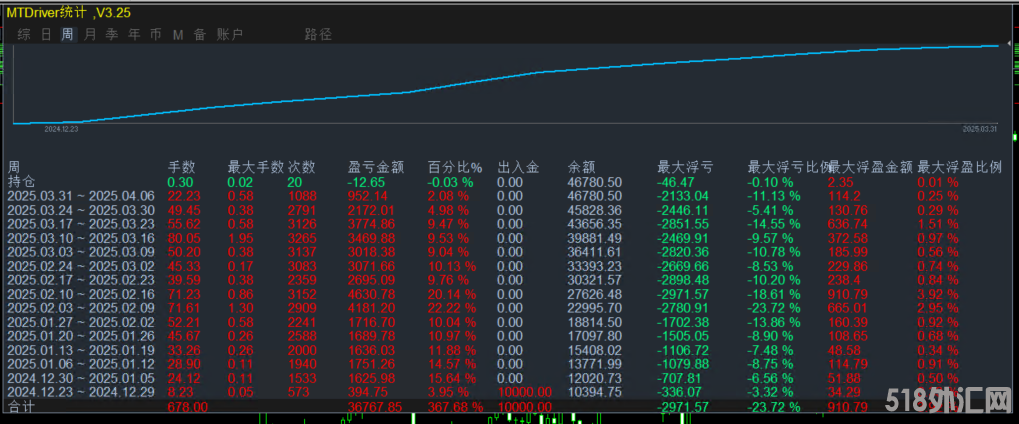The image size is (1019, 424).
Task: Select the week 2025.02.03 ~ 2025.02.09 row
Action: [x=509, y=308]
